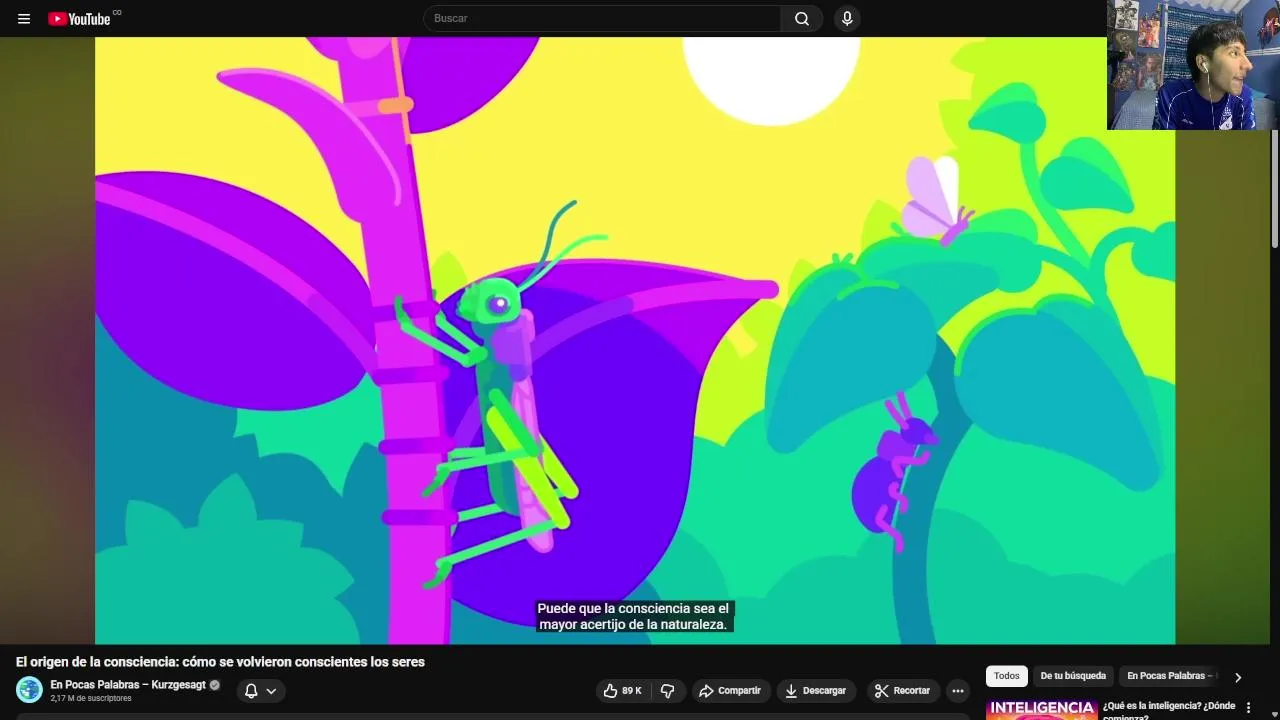Click the video title El origen de la consciencia

(220, 662)
